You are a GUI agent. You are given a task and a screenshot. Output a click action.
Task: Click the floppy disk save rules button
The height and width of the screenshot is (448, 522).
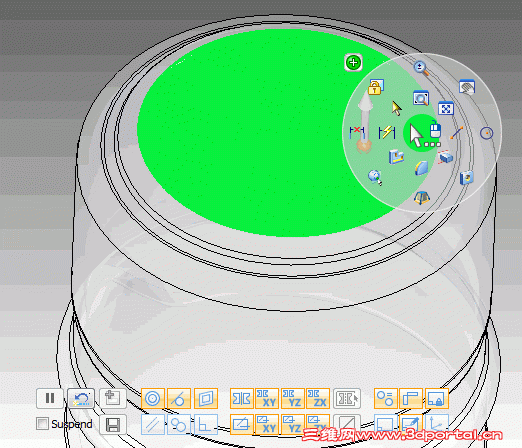(x=113, y=424)
